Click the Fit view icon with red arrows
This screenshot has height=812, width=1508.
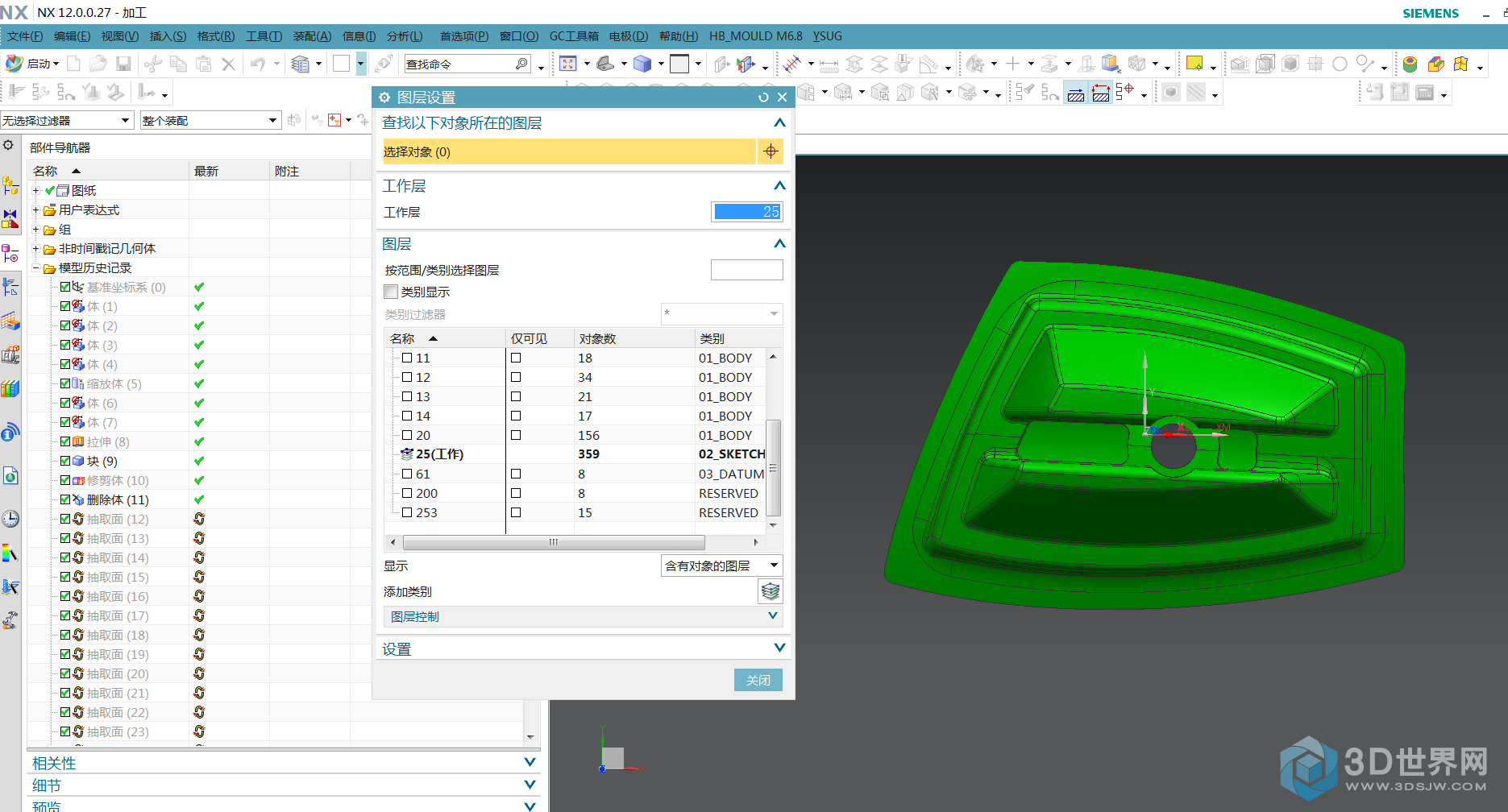(568, 64)
